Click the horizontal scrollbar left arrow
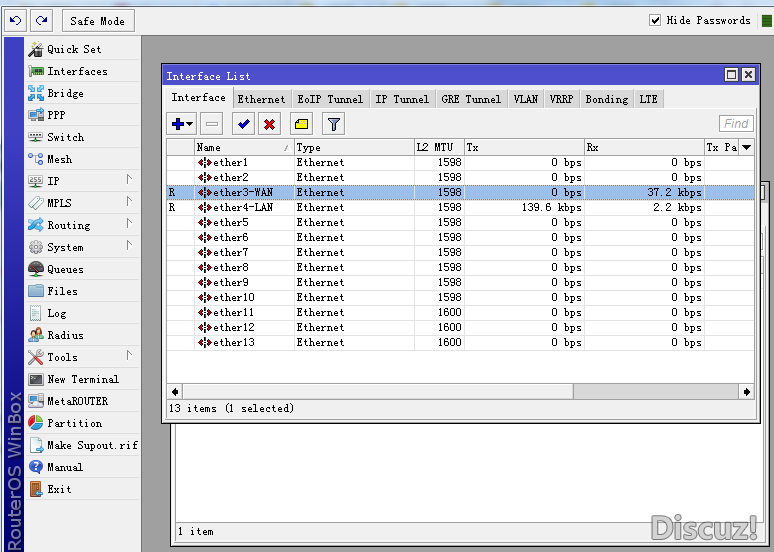Screen dimensions: 774x552 (175, 392)
